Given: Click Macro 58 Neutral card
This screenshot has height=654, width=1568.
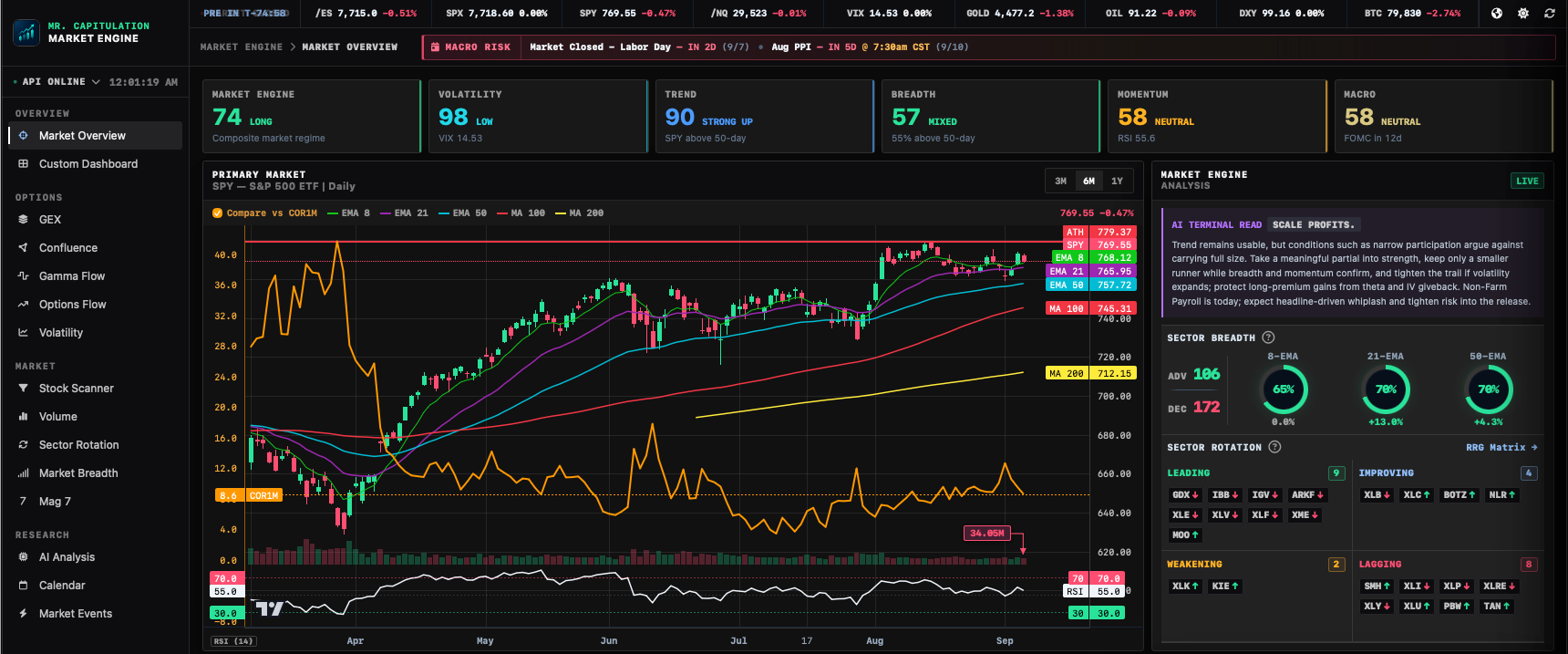Looking at the screenshot, I should pos(1444,116).
